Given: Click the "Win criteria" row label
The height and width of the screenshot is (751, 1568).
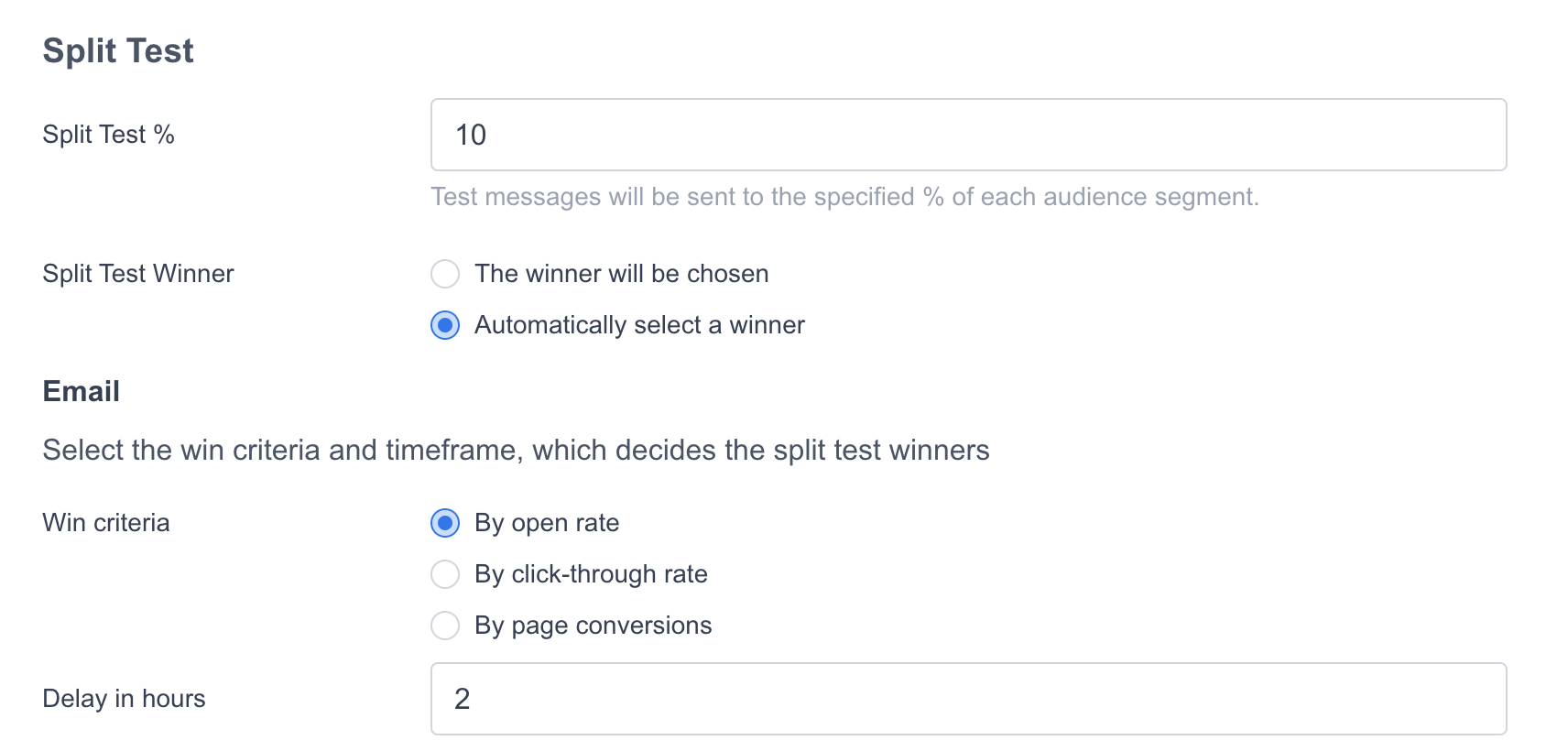Looking at the screenshot, I should pos(106,523).
